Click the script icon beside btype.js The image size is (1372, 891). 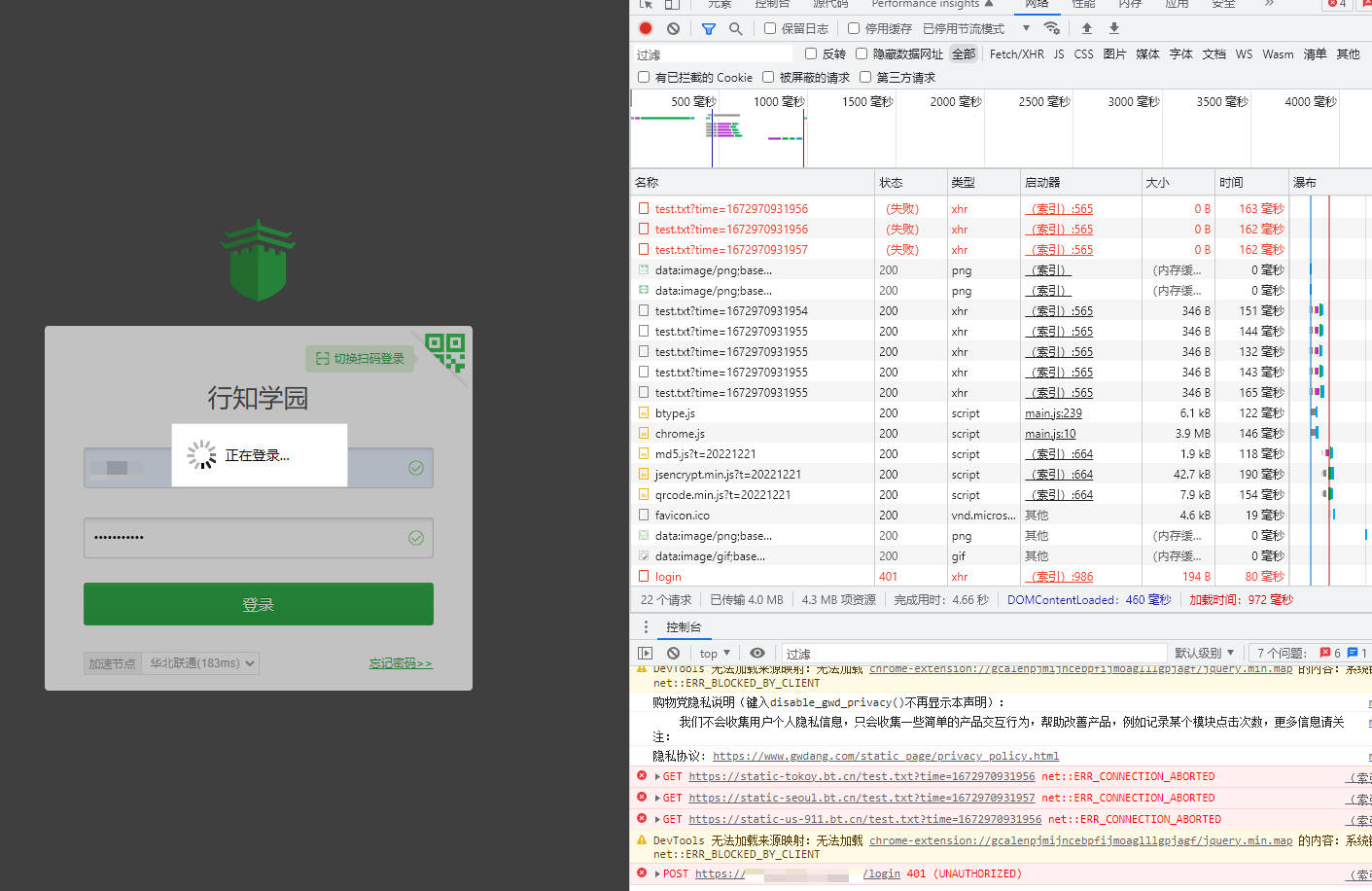(644, 413)
